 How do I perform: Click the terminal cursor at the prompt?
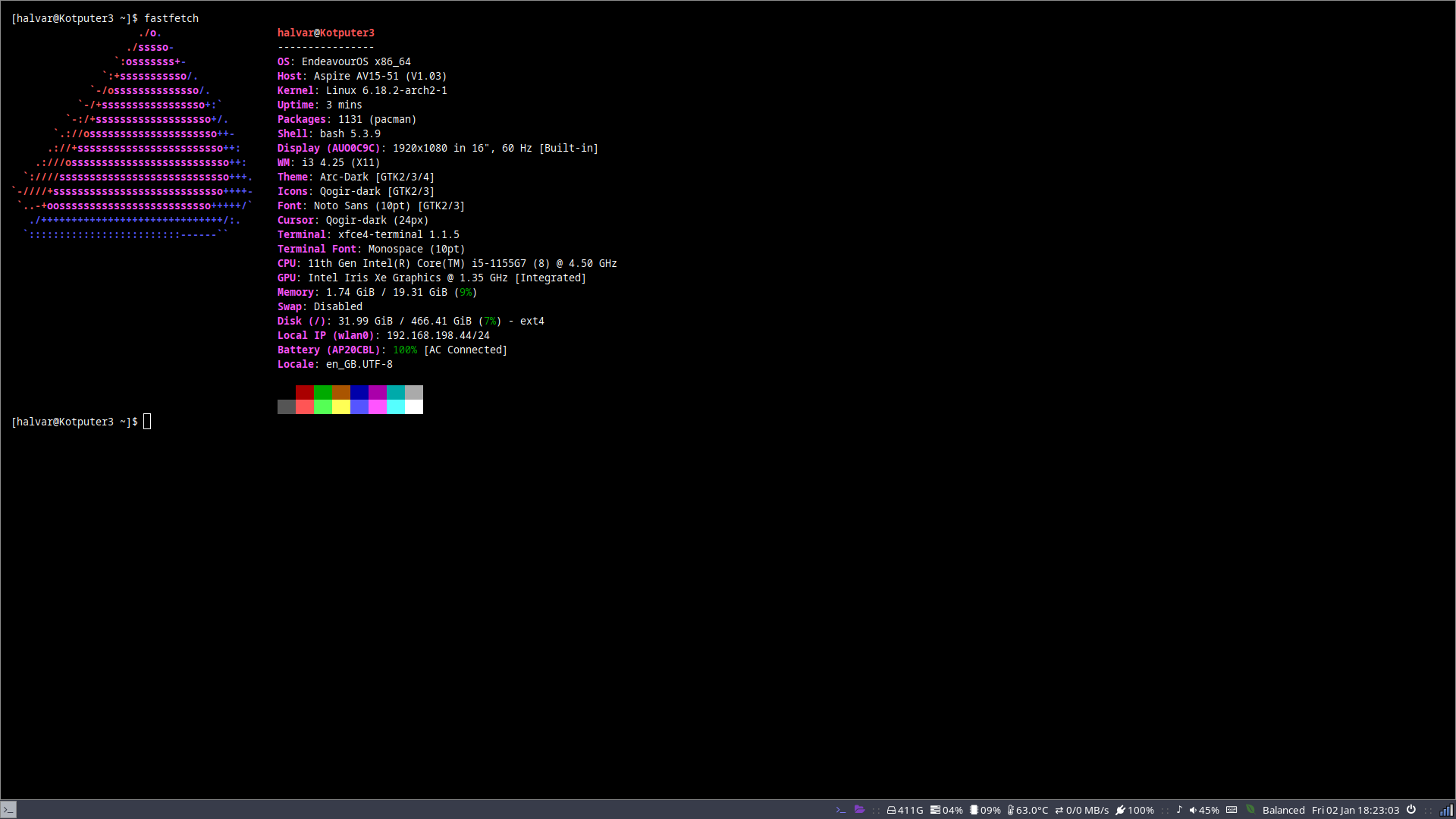pyautogui.click(x=147, y=422)
